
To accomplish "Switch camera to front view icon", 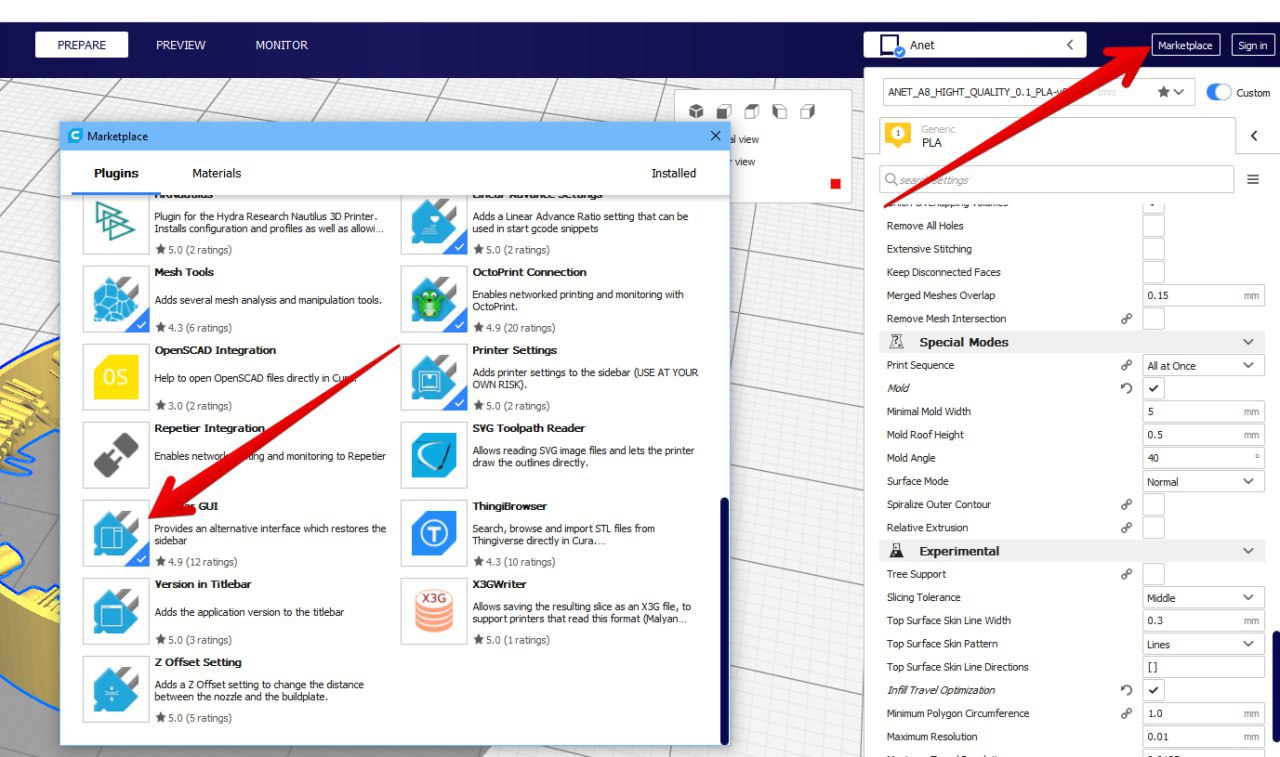I will click(x=724, y=111).
